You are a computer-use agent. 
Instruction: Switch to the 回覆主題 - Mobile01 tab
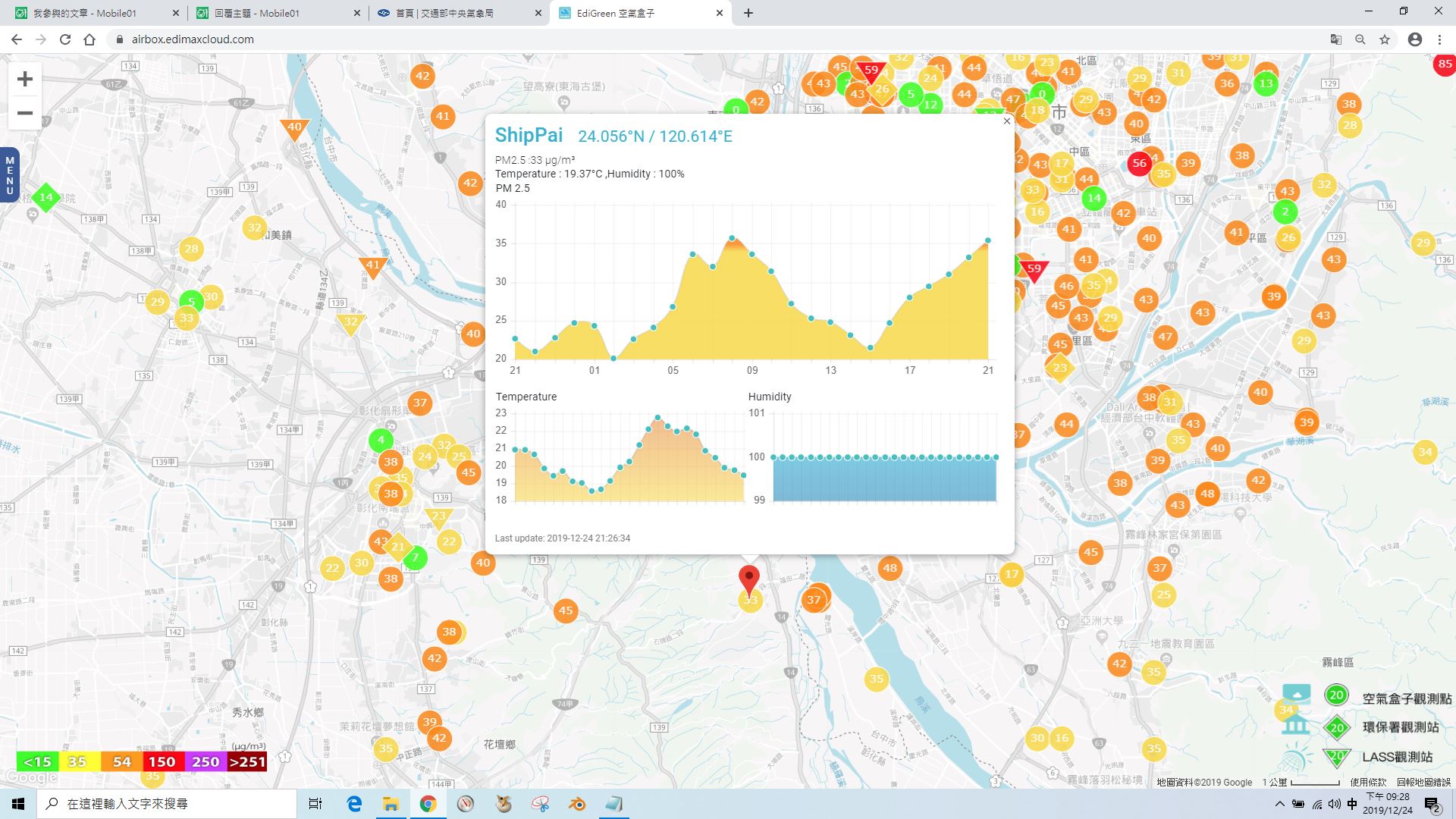(x=277, y=13)
